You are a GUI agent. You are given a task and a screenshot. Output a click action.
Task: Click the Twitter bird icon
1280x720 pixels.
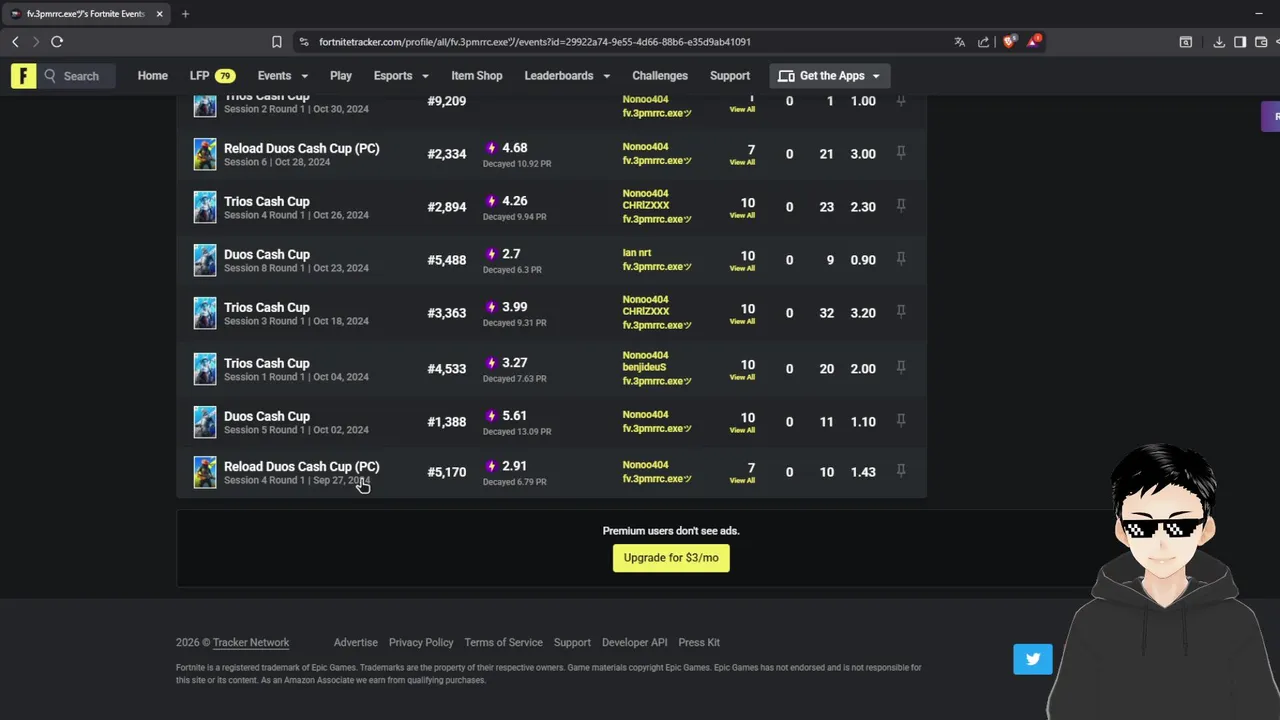tap(1032, 659)
